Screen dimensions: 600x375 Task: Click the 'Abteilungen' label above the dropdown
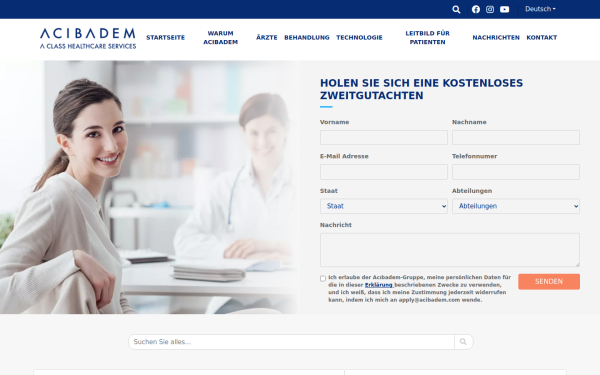(472, 191)
